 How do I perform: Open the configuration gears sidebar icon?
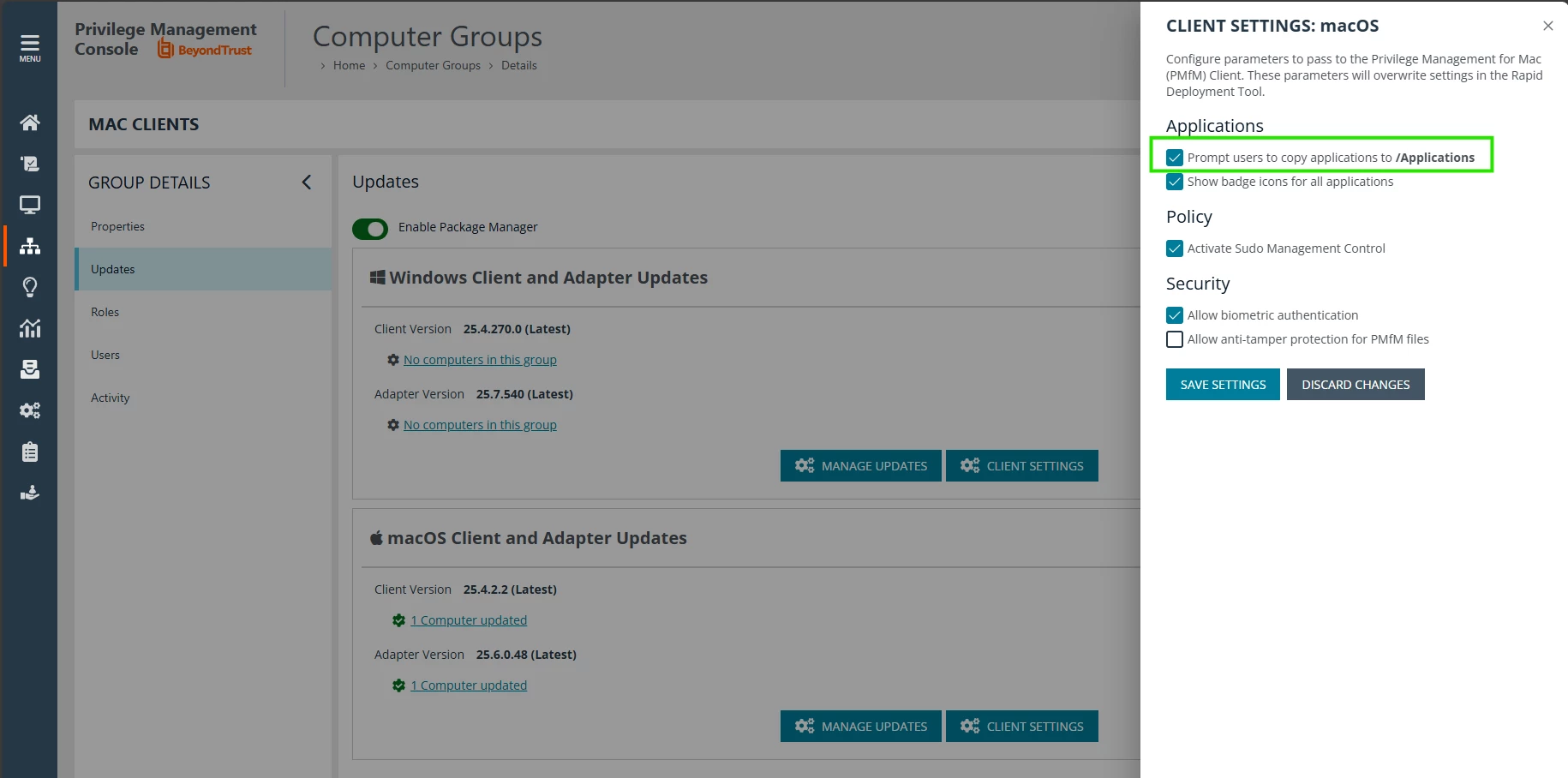click(30, 410)
